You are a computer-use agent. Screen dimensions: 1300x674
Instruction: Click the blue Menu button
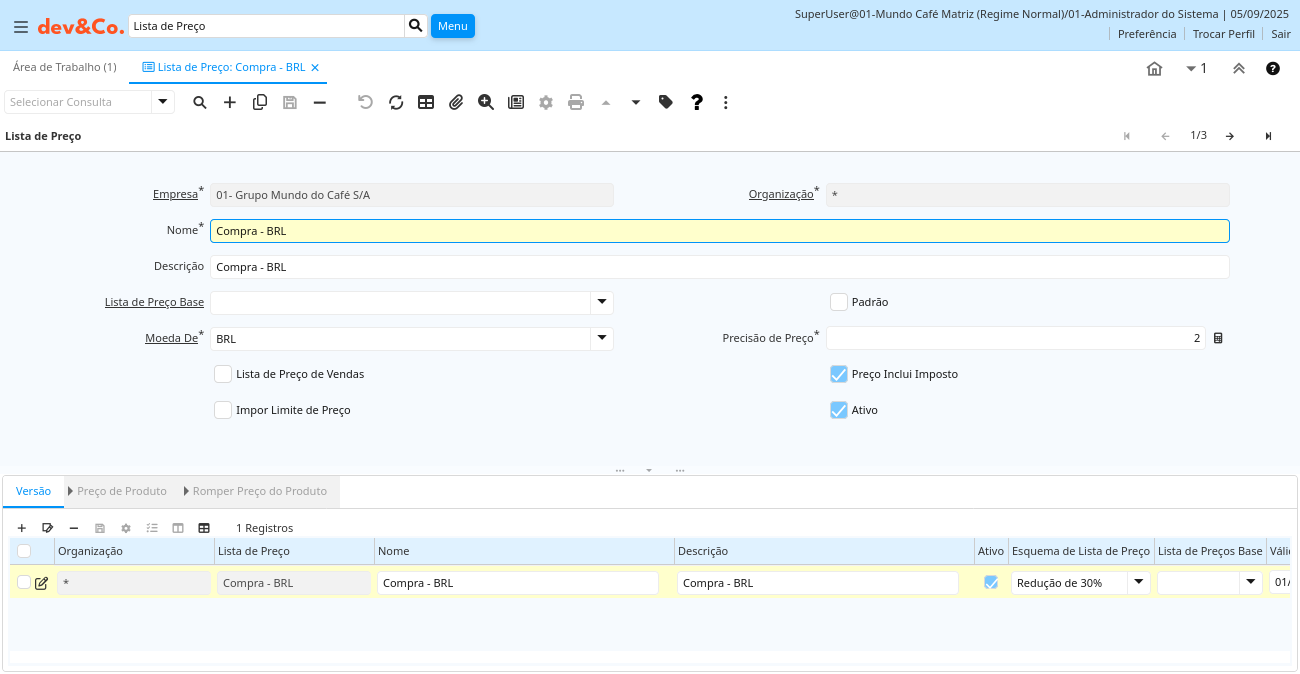452,26
